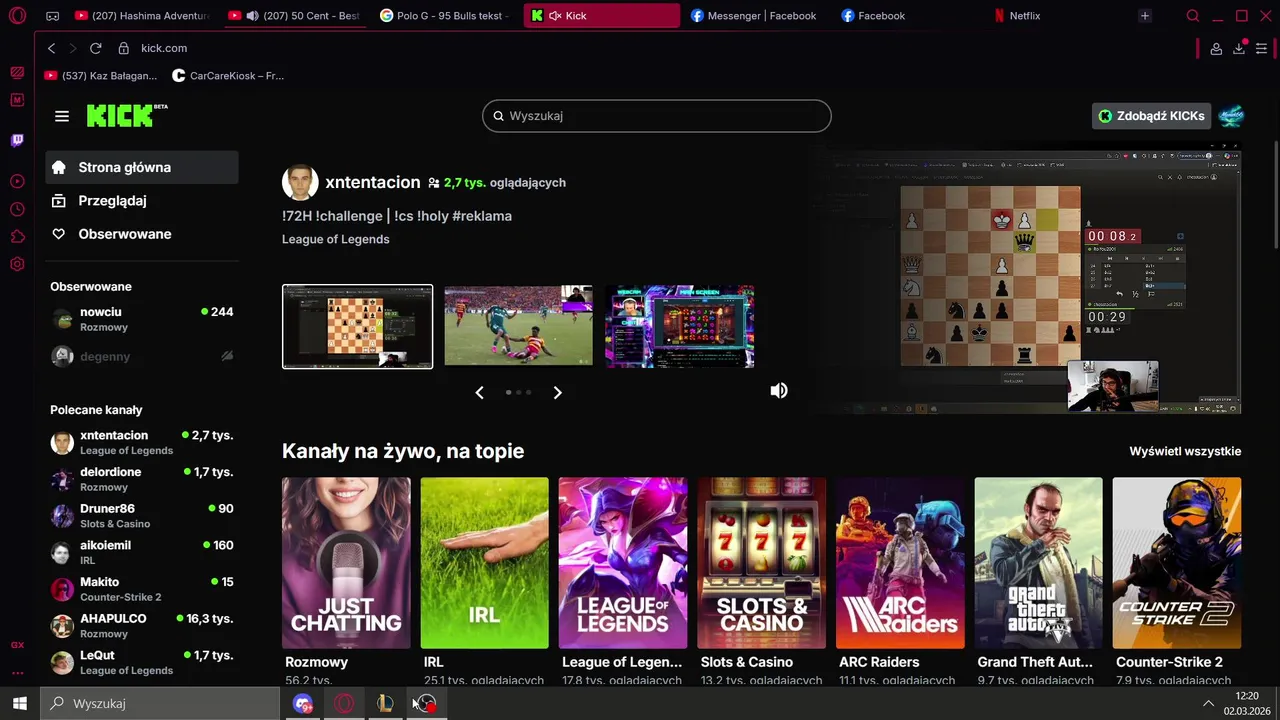
Task: Open the Twitch icon in Opera sidebar
Action: (17, 140)
